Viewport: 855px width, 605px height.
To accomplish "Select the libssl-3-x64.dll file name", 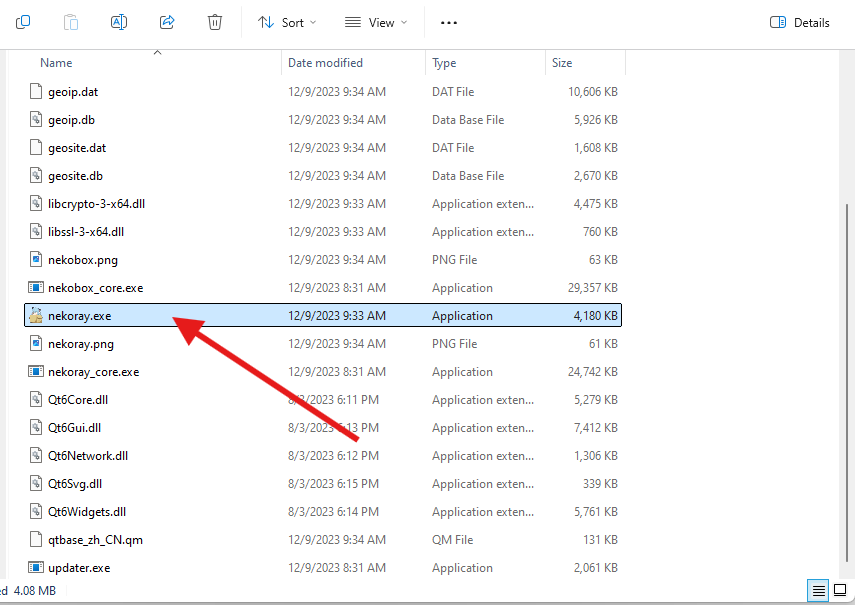I will (86, 232).
